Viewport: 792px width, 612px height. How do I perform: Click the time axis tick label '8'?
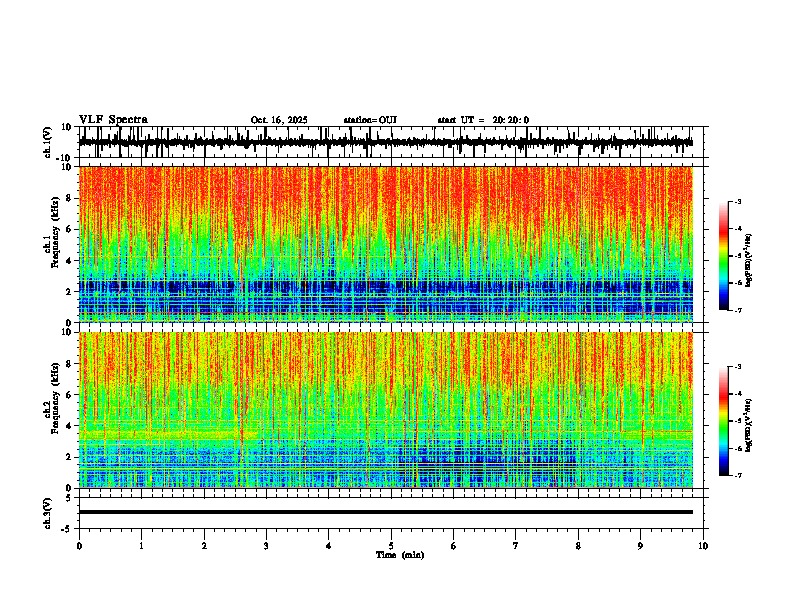578,546
